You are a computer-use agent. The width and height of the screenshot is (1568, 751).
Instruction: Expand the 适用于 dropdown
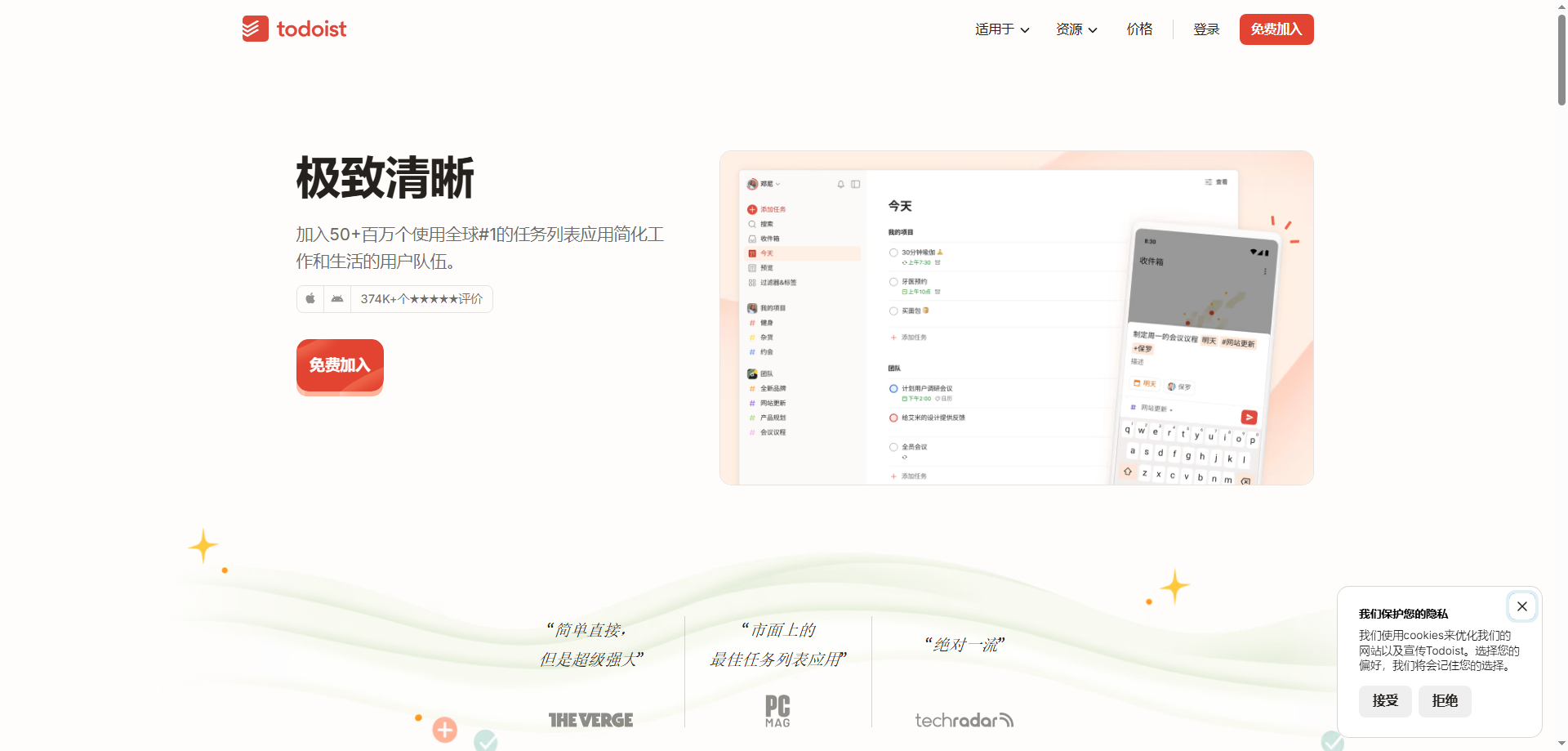(x=1001, y=29)
